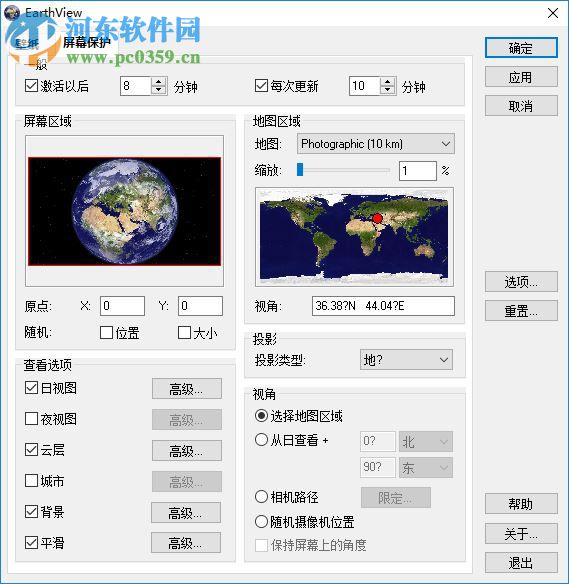Open 帮助 help
The height and width of the screenshot is (584, 569).
coord(521,504)
